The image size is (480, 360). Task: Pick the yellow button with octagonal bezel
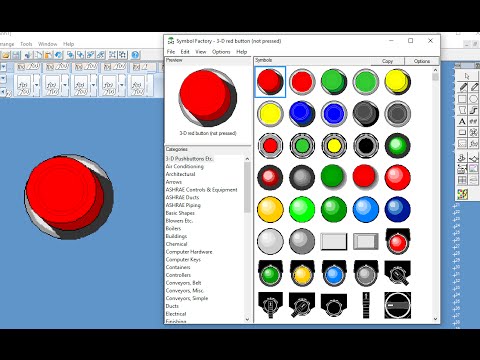pyautogui.click(x=334, y=146)
